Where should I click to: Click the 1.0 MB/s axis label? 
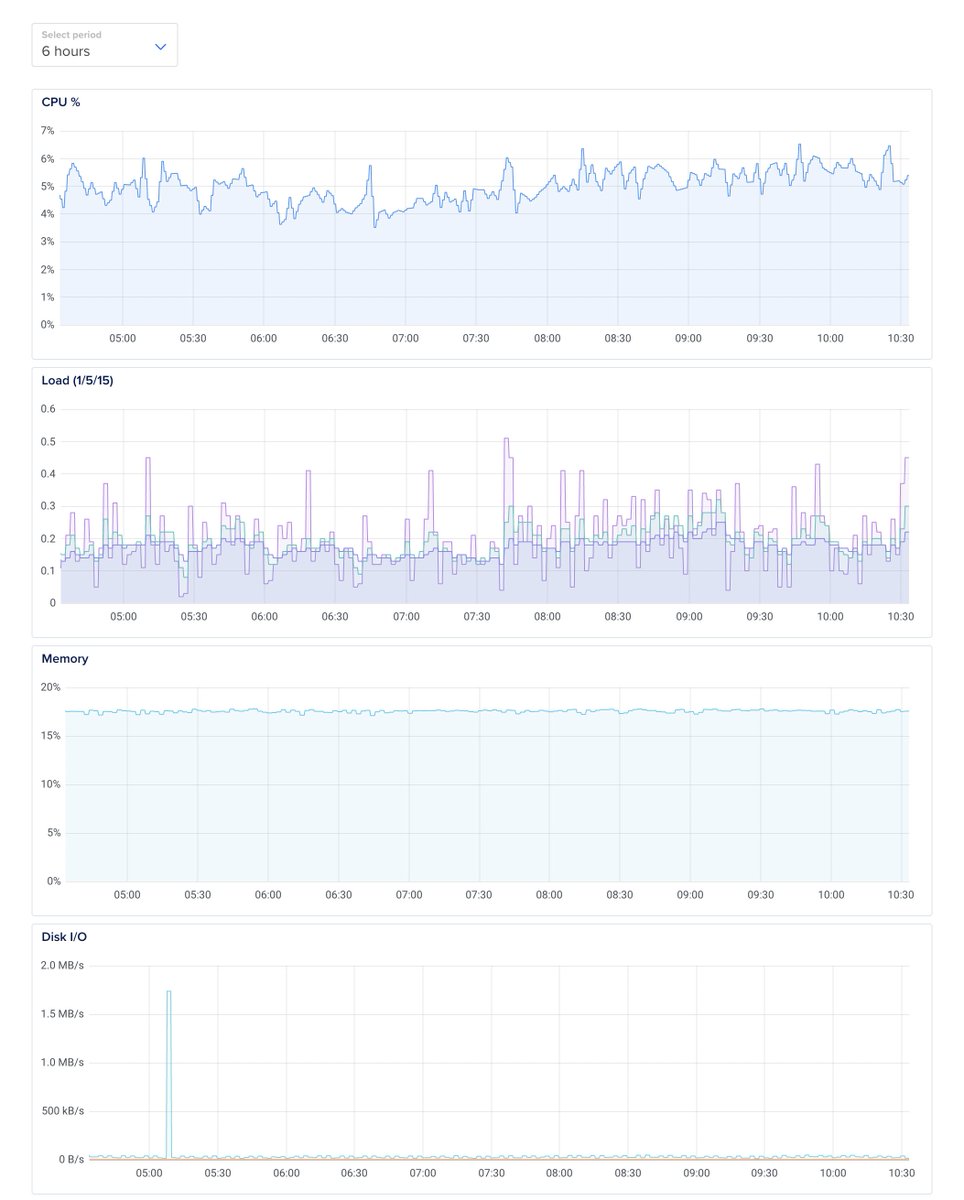pos(63,1062)
